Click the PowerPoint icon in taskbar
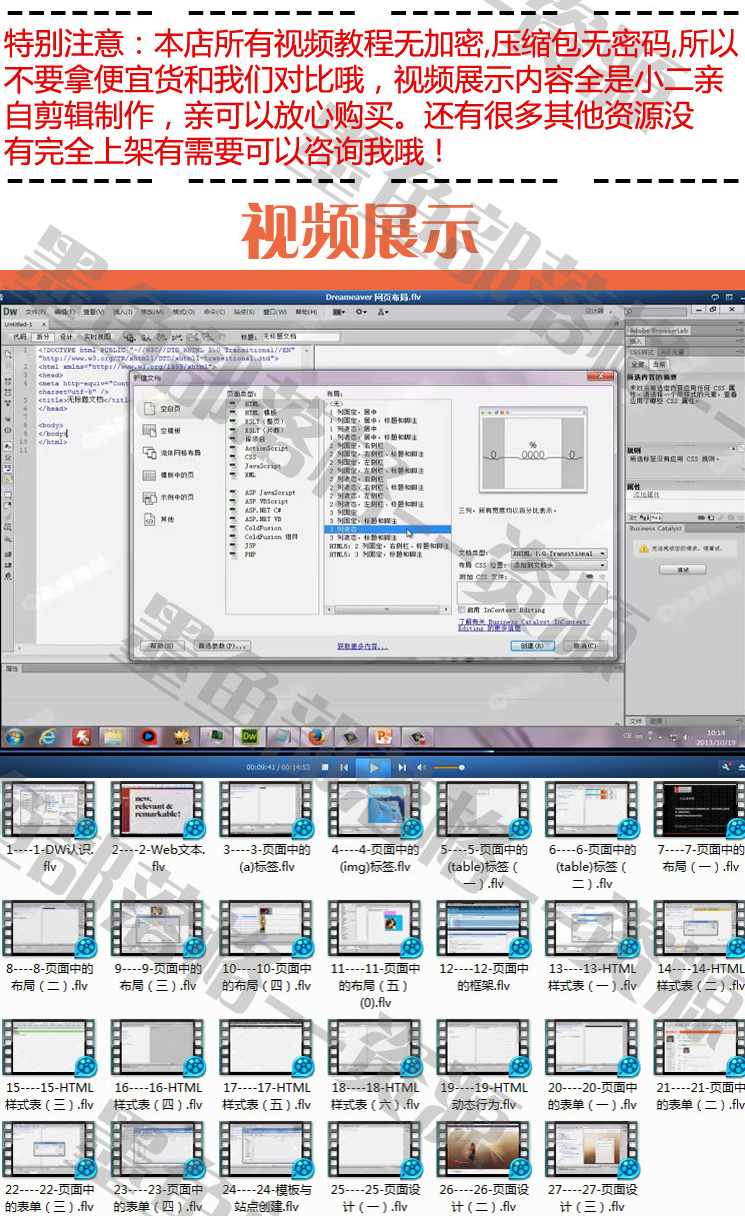 383,738
